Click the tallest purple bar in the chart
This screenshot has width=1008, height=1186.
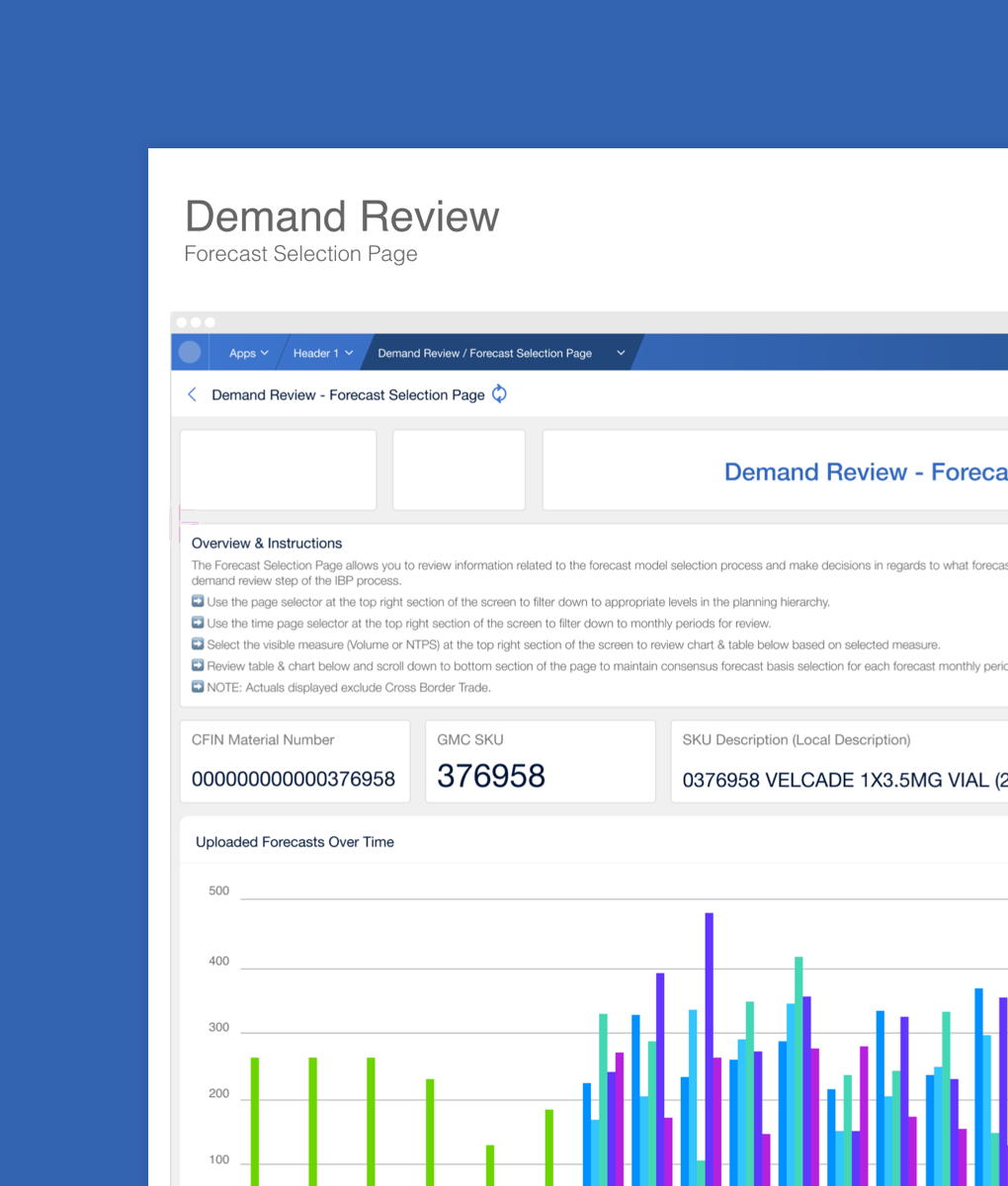(709, 1048)
